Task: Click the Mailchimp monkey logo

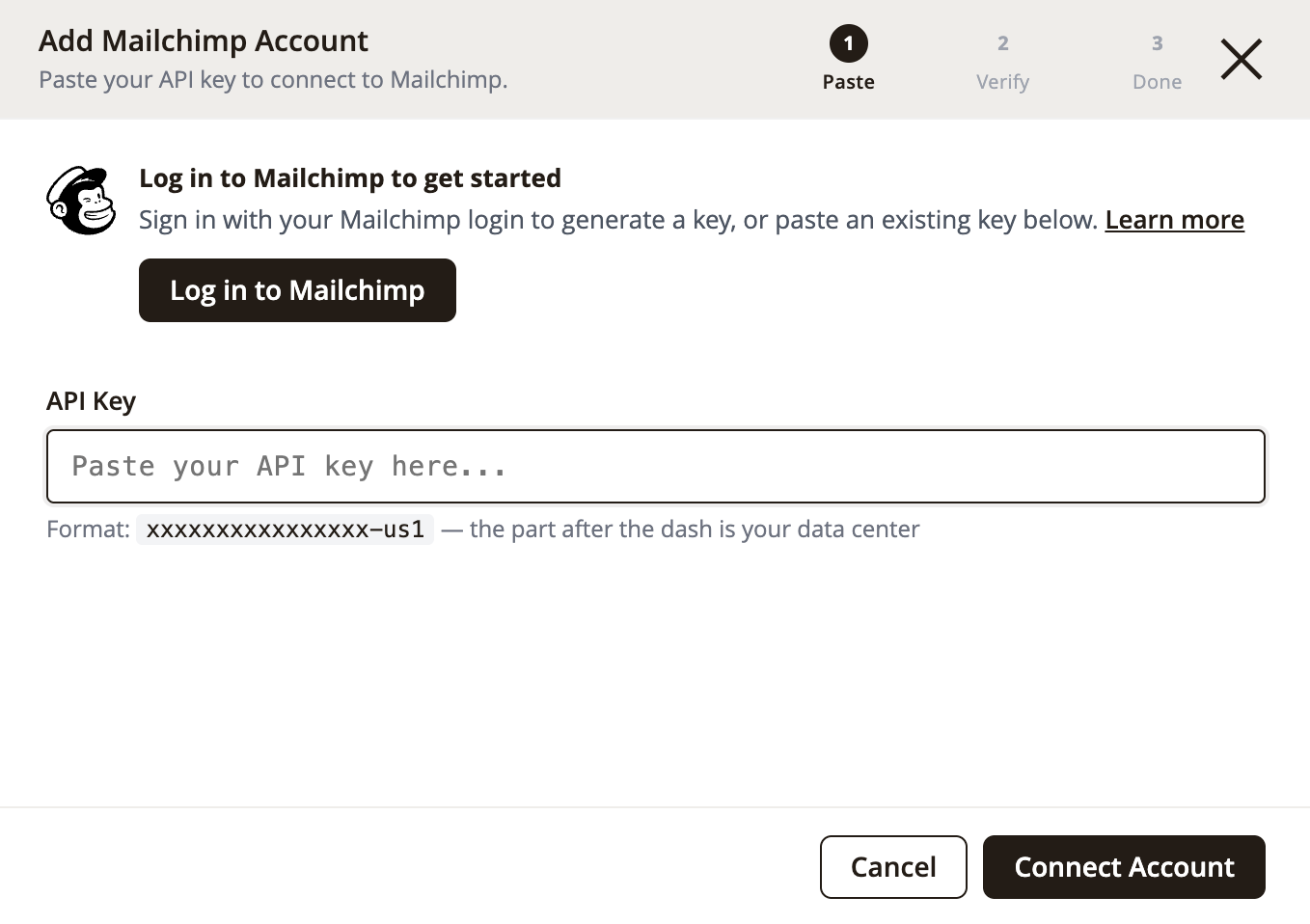Action: pos(82,201)
